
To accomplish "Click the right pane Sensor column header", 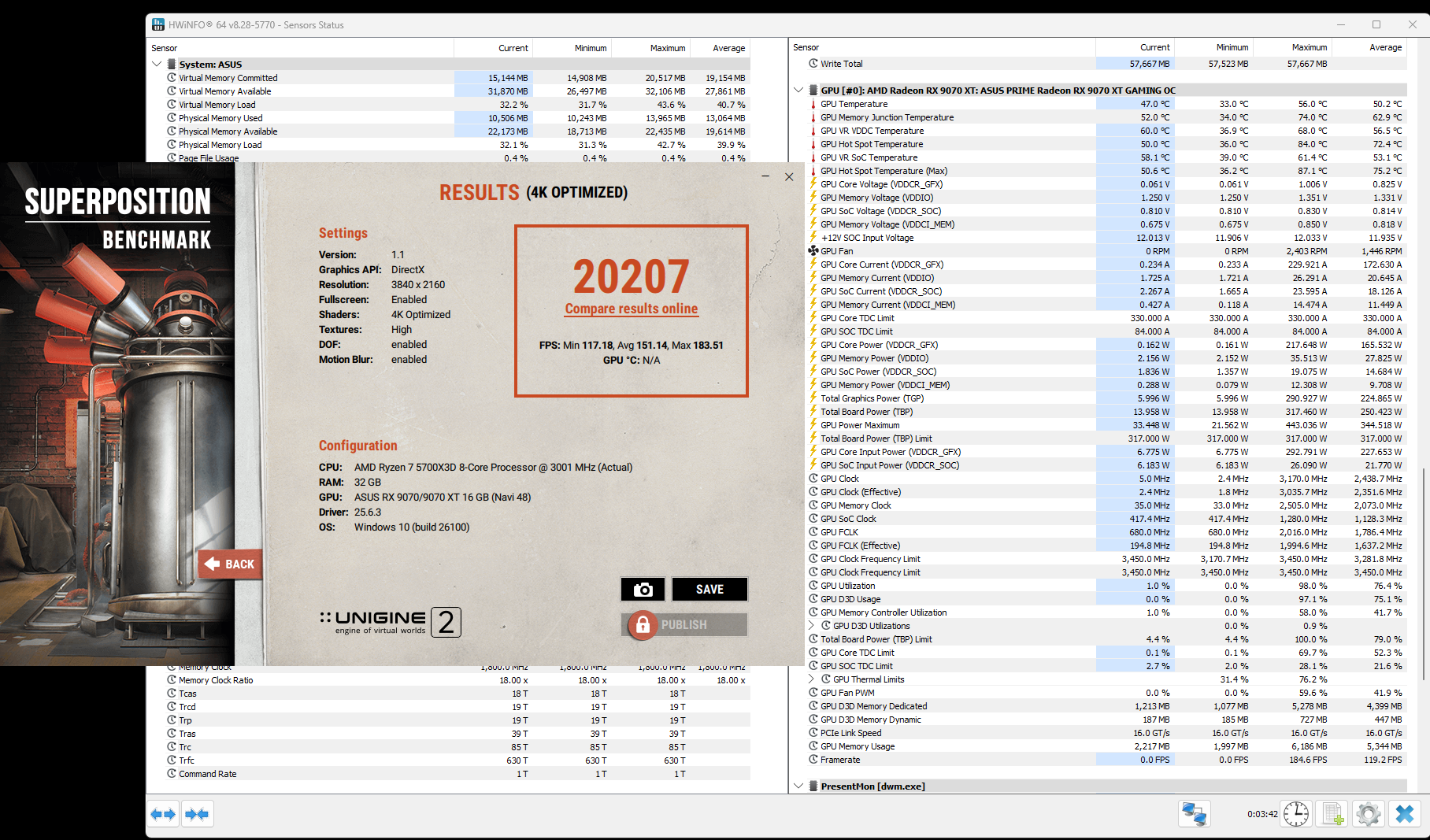I will [x=943, y=47].
